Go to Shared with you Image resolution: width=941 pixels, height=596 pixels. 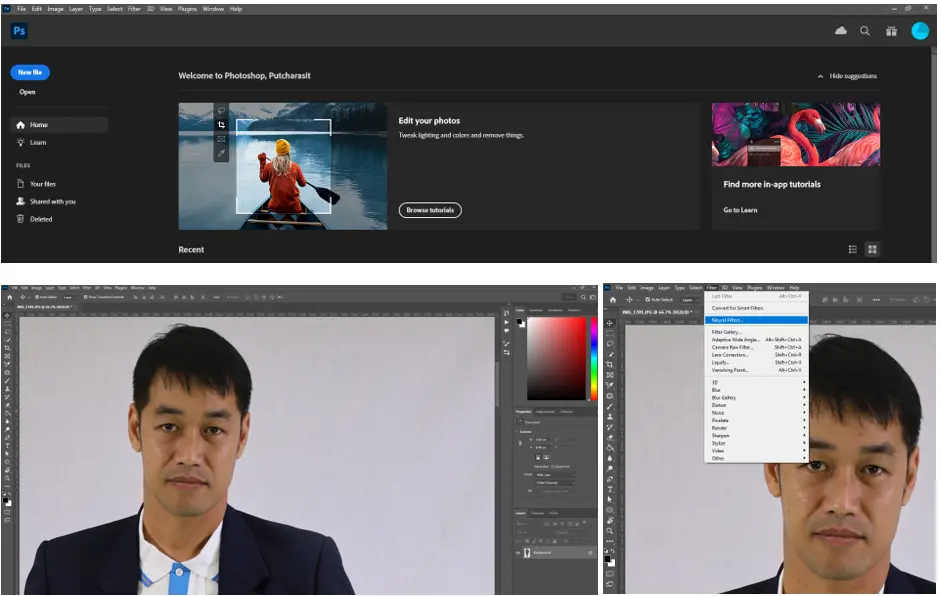[52, 202]
